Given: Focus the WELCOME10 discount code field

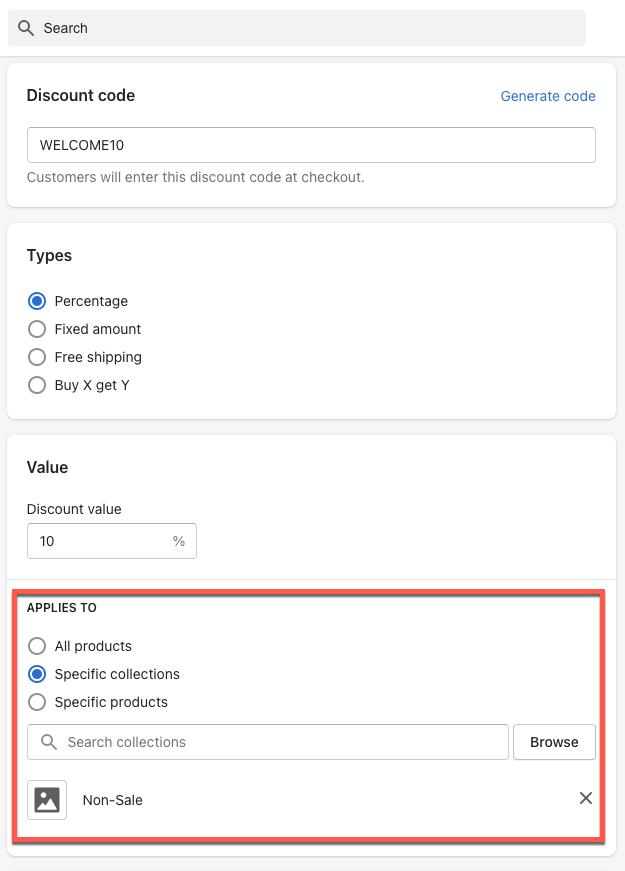Looking at the screenshot, I should pyautogui.click(x=311, y=145).
